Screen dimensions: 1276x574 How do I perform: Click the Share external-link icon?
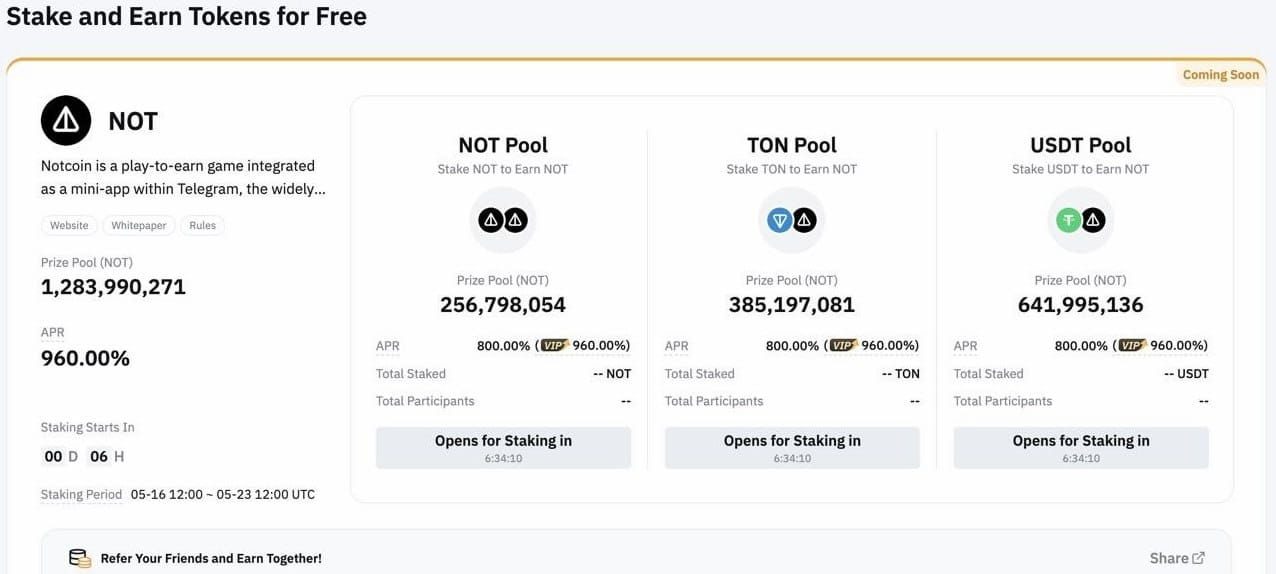(x=1199, y=558)
